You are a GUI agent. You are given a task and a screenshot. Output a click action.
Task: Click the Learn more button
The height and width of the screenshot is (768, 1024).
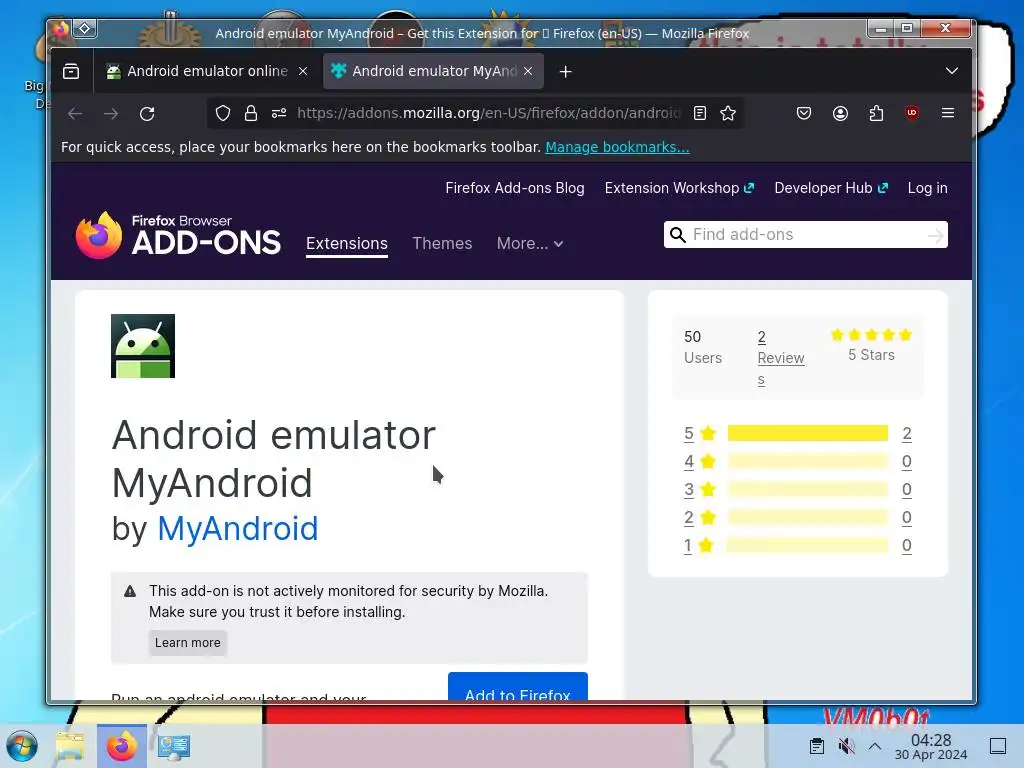(187, 643)
